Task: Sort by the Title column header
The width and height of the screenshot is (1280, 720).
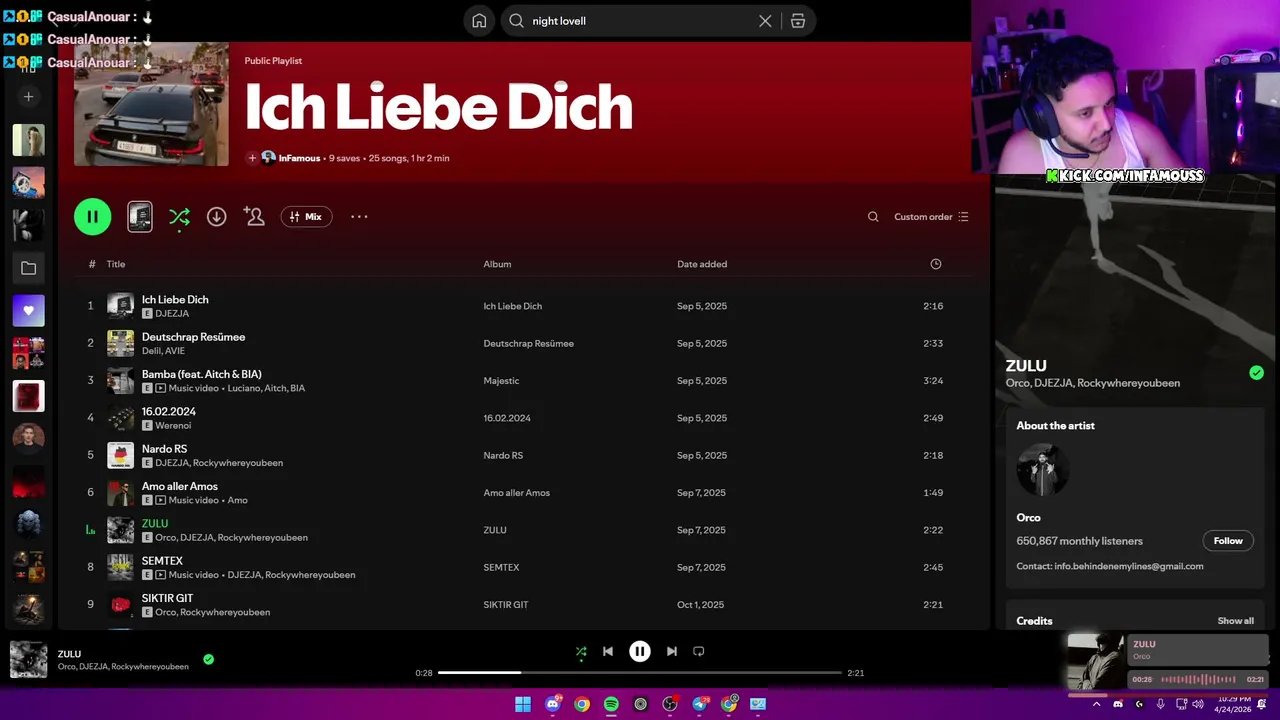Action: [x=116, y=264]
